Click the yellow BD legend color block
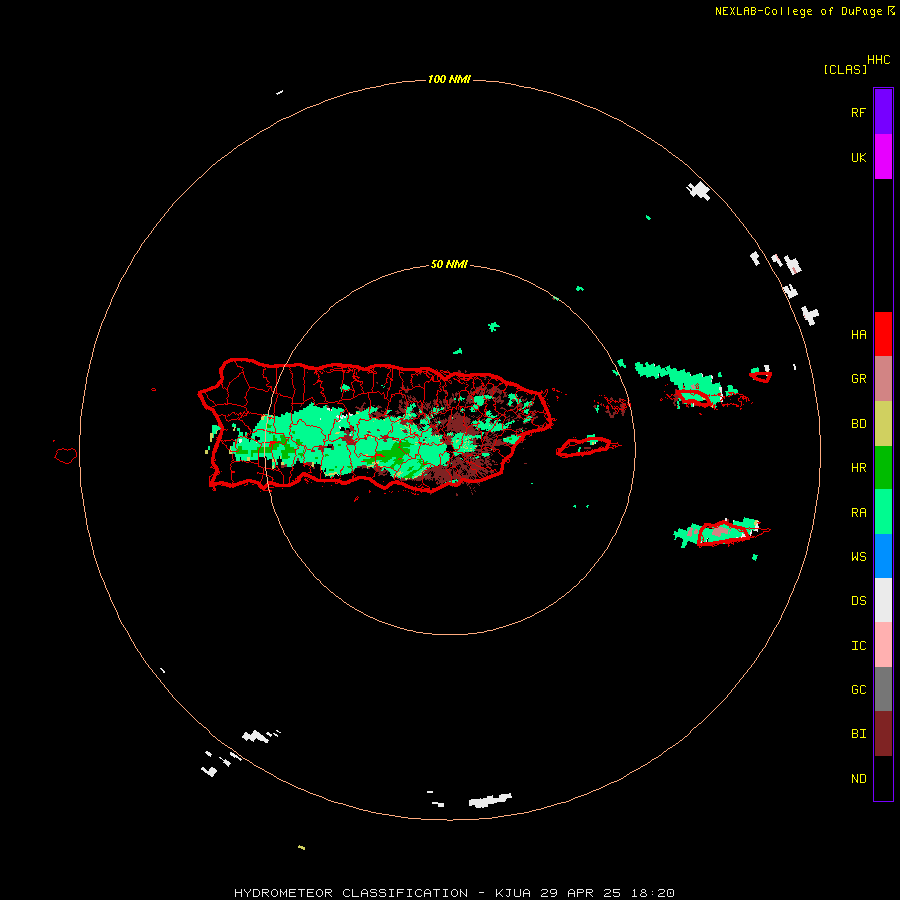Screen dimensions: 900x900 (x=883, y=424)
